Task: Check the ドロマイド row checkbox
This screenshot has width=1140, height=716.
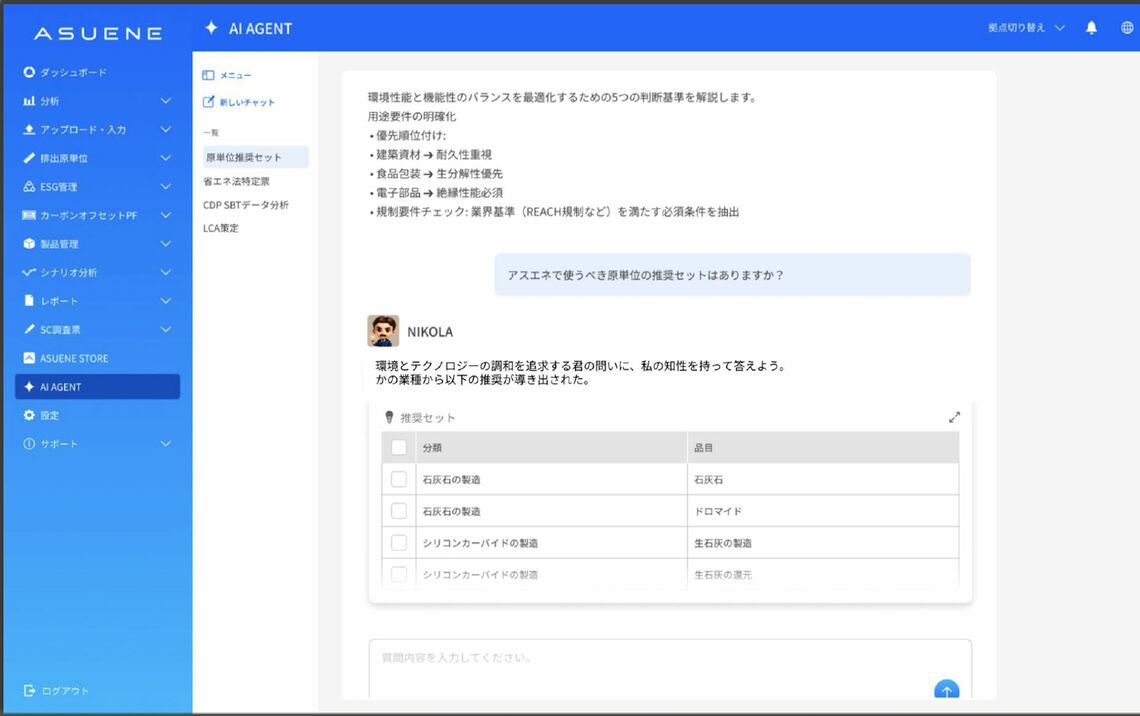Action: coord(399,511)
